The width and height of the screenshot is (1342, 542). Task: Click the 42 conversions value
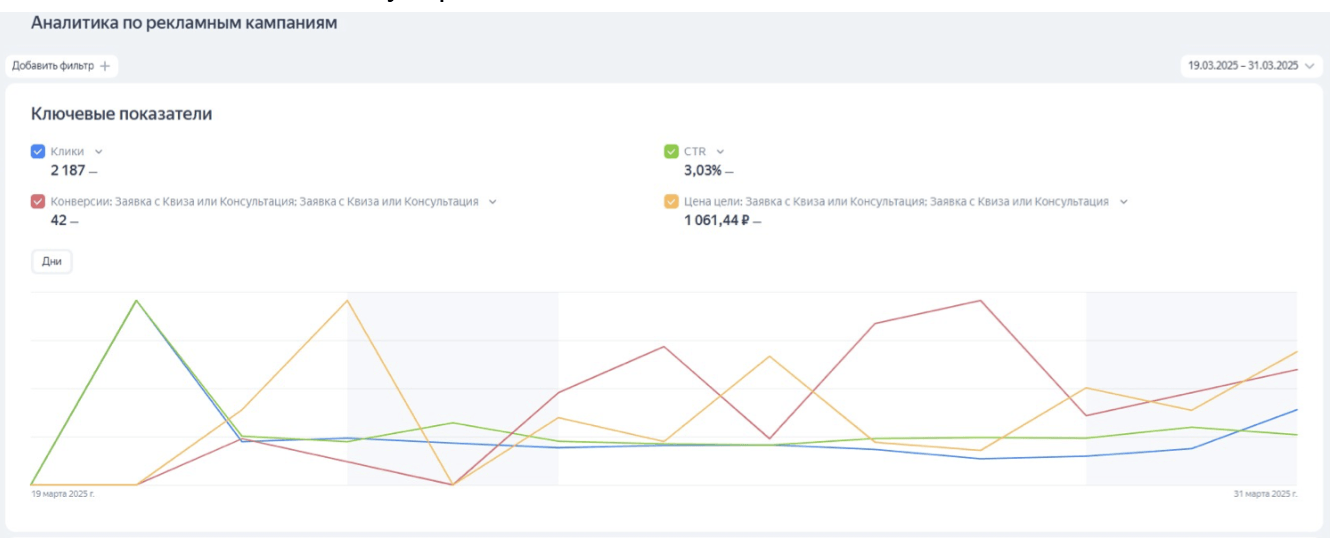58,220
